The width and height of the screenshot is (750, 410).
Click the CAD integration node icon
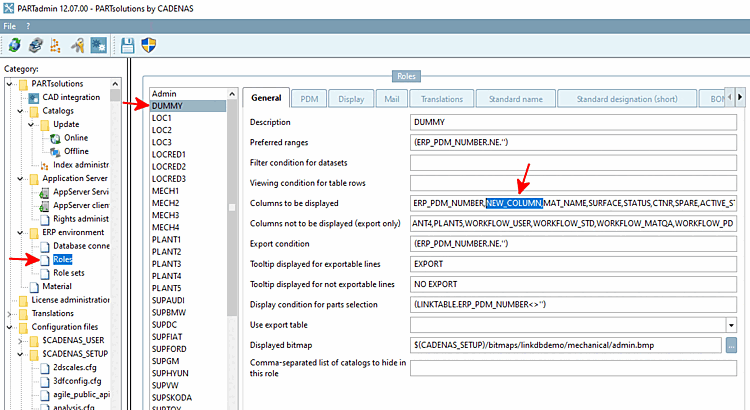coord(33,98)
